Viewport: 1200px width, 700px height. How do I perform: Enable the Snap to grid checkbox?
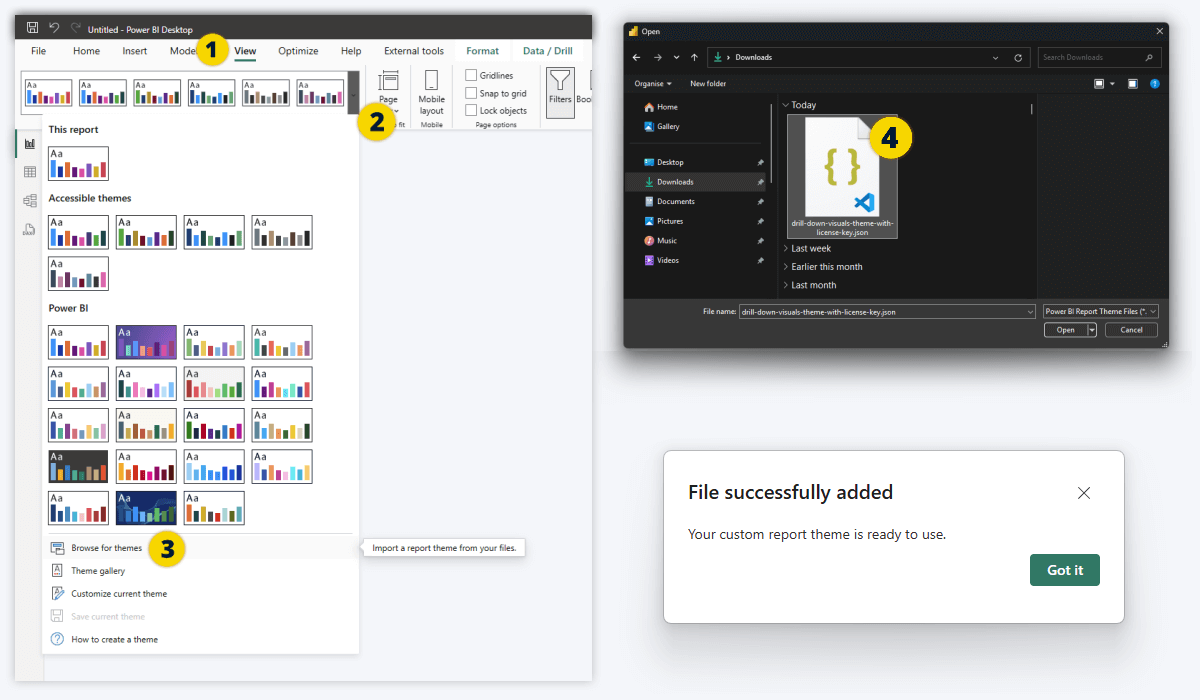(x=471, y=93)
